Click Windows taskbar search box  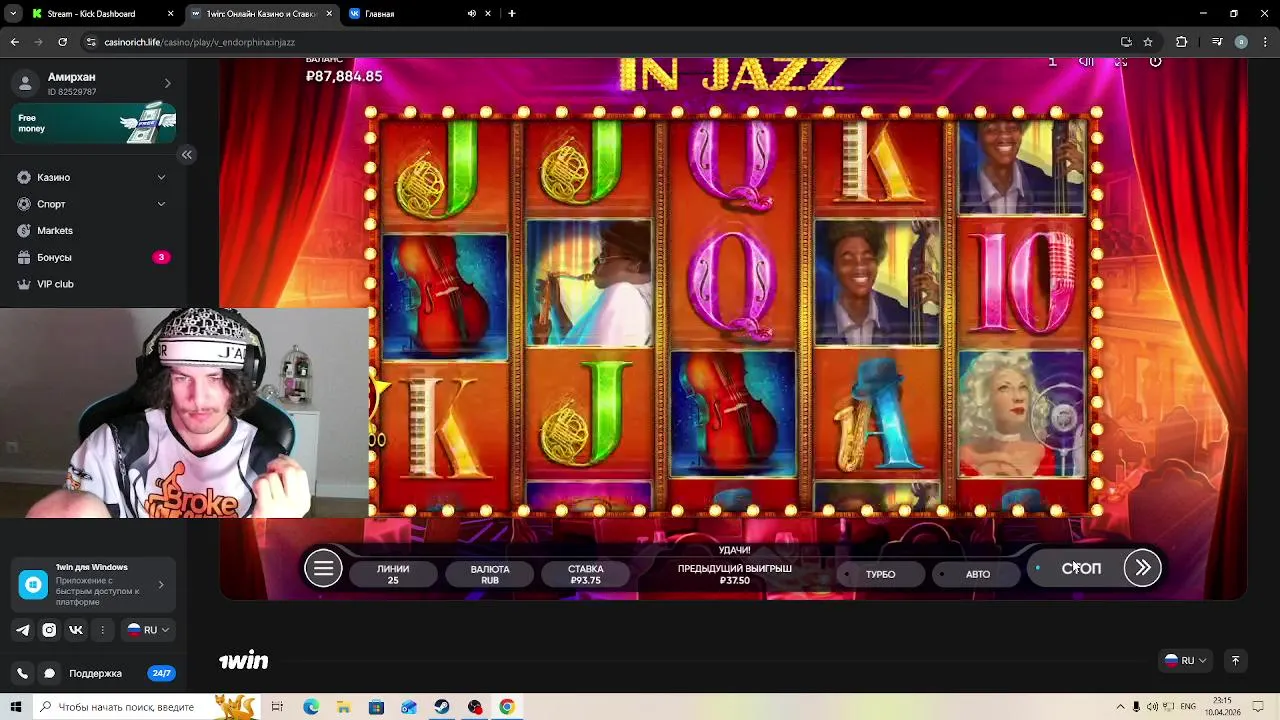pos(146,707)
